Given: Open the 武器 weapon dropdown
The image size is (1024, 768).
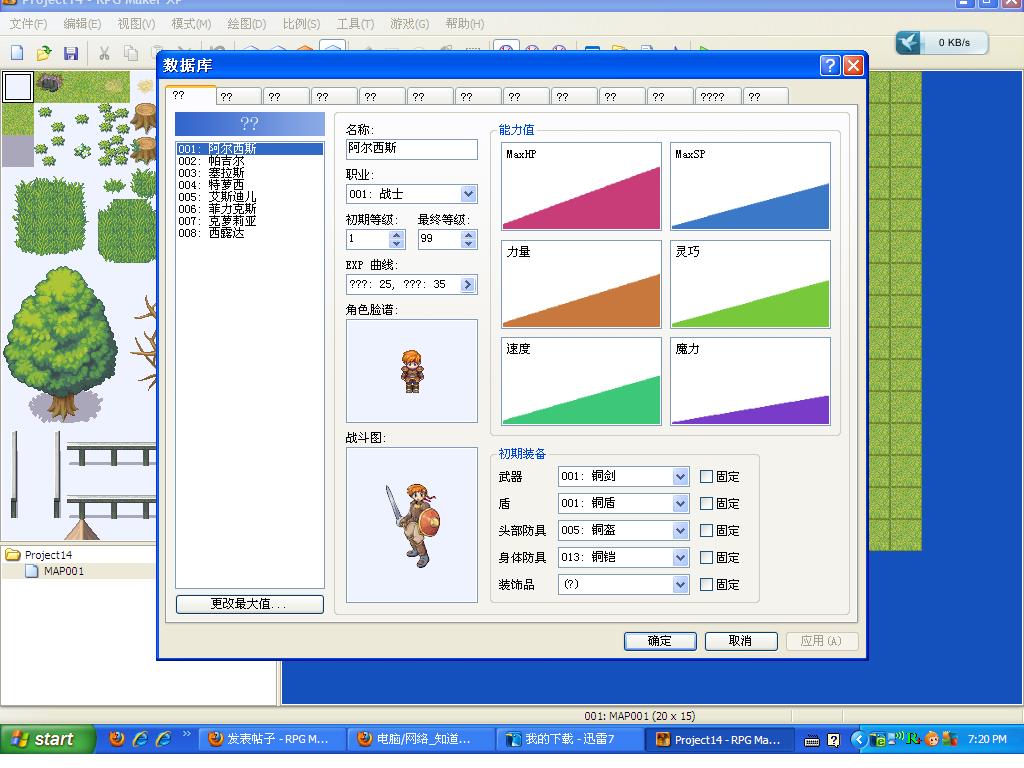Looking at the screenshot, I should [x=680, y=476].
